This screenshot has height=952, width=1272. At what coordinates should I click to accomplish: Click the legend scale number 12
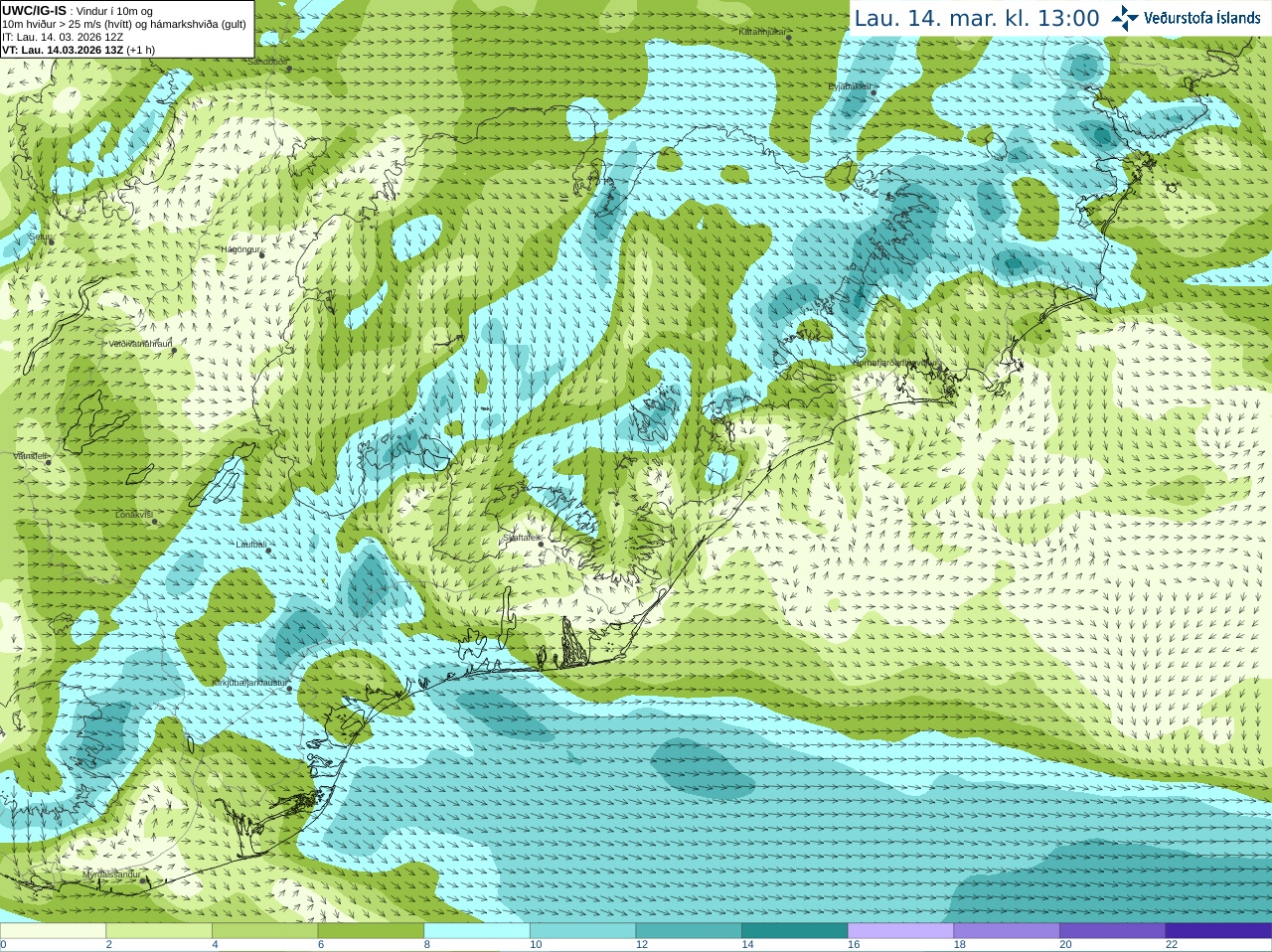click(642, 945)
